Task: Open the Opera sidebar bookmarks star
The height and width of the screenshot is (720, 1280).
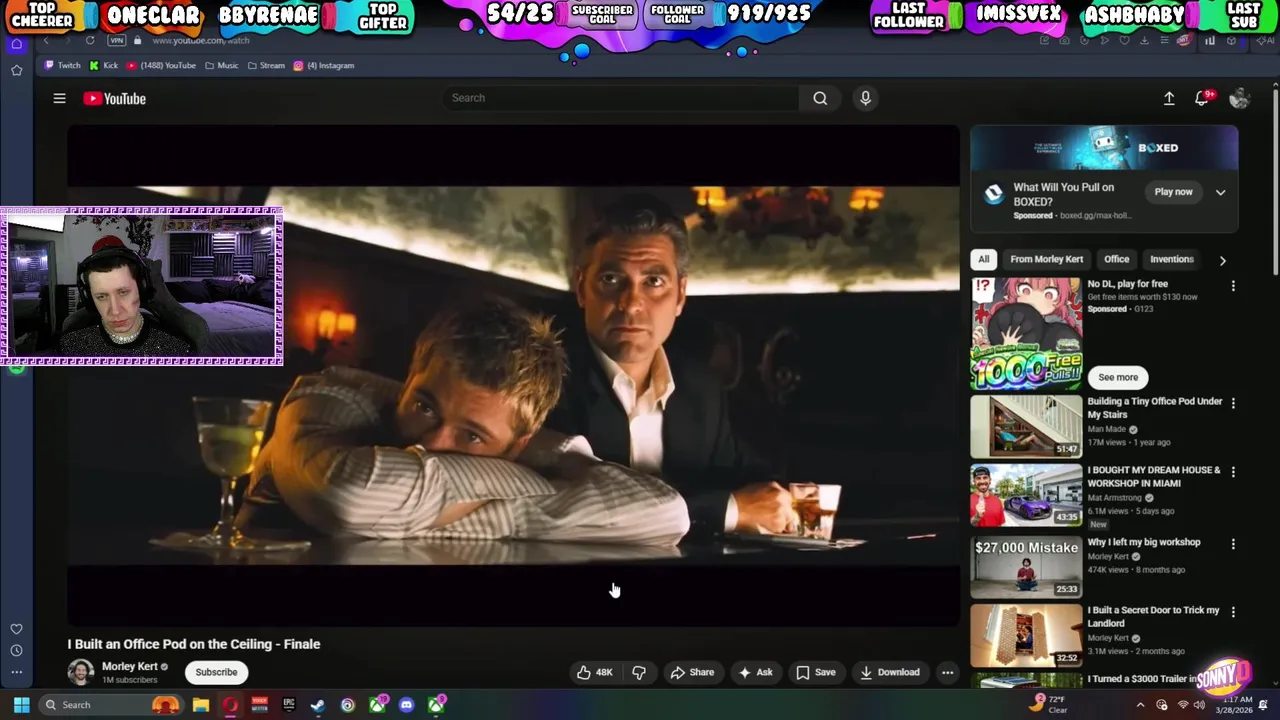Action: [x=16, y=70]
